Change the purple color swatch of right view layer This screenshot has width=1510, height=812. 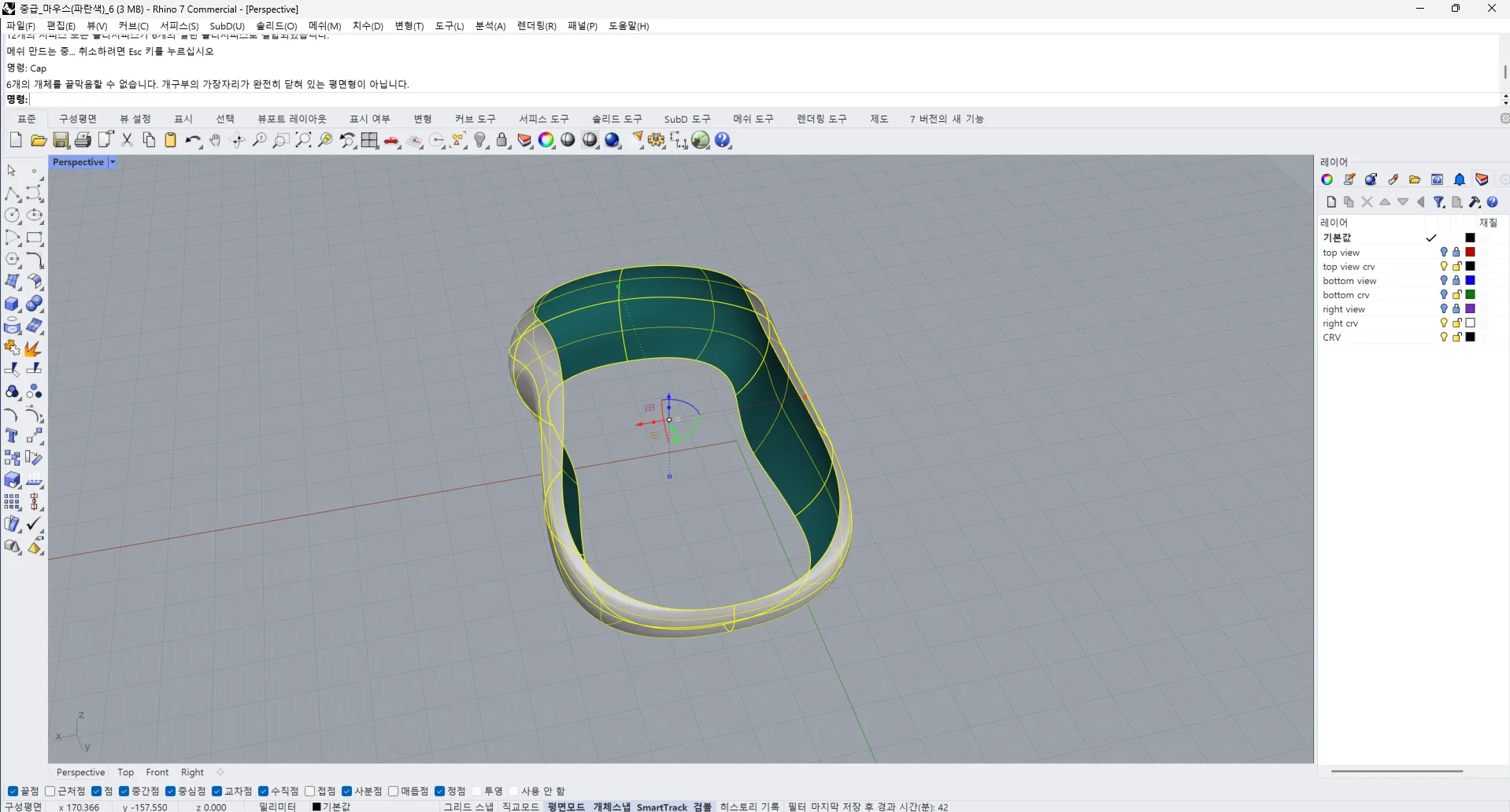pos(1470,309)
